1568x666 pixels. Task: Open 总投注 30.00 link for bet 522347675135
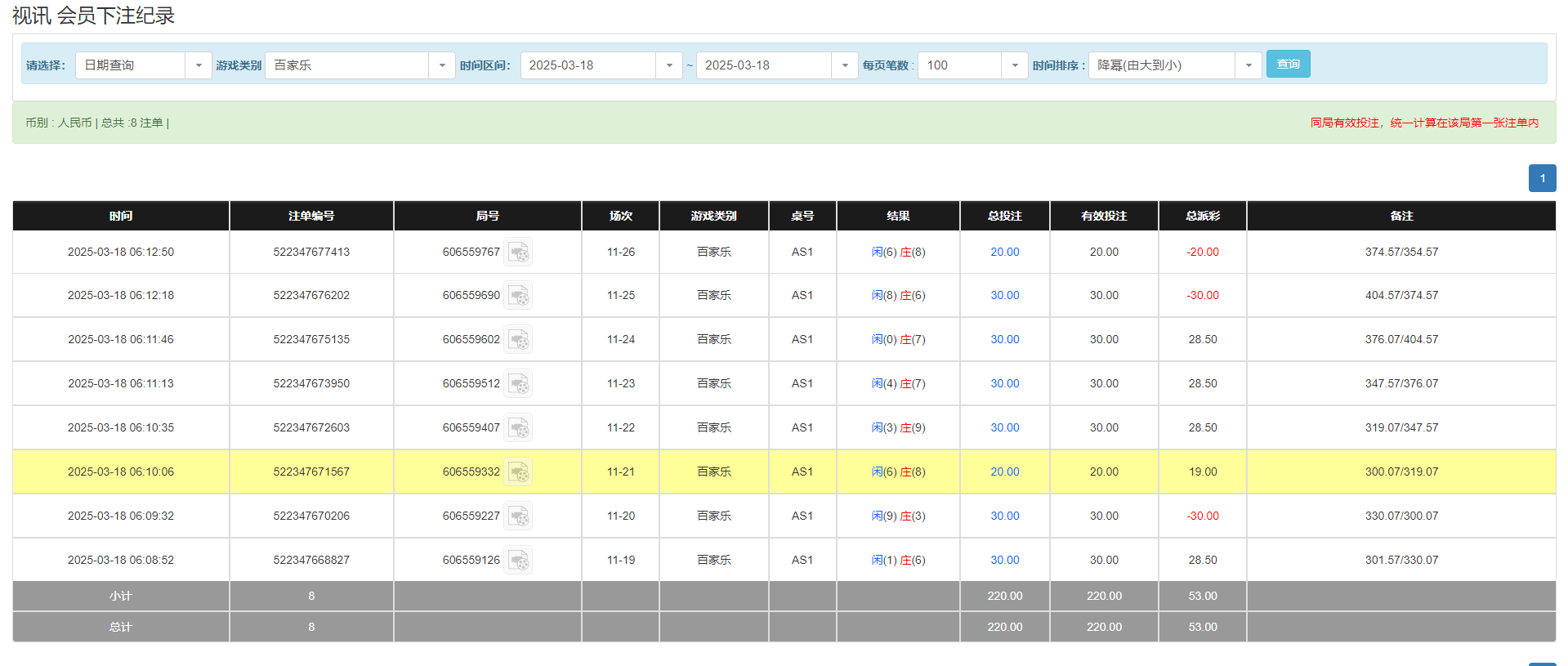[1005, 340]
